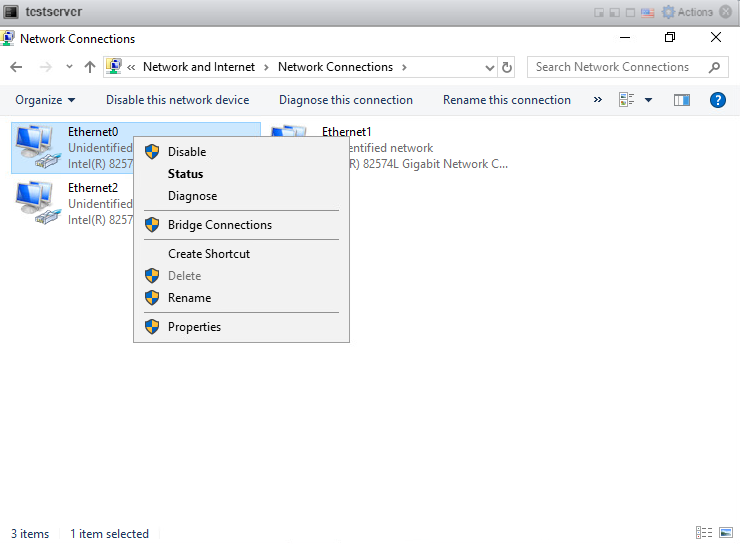The height and width of the screenshot is (544, 740).
Task: Click Status in the context menu
Action: point(185,174)
